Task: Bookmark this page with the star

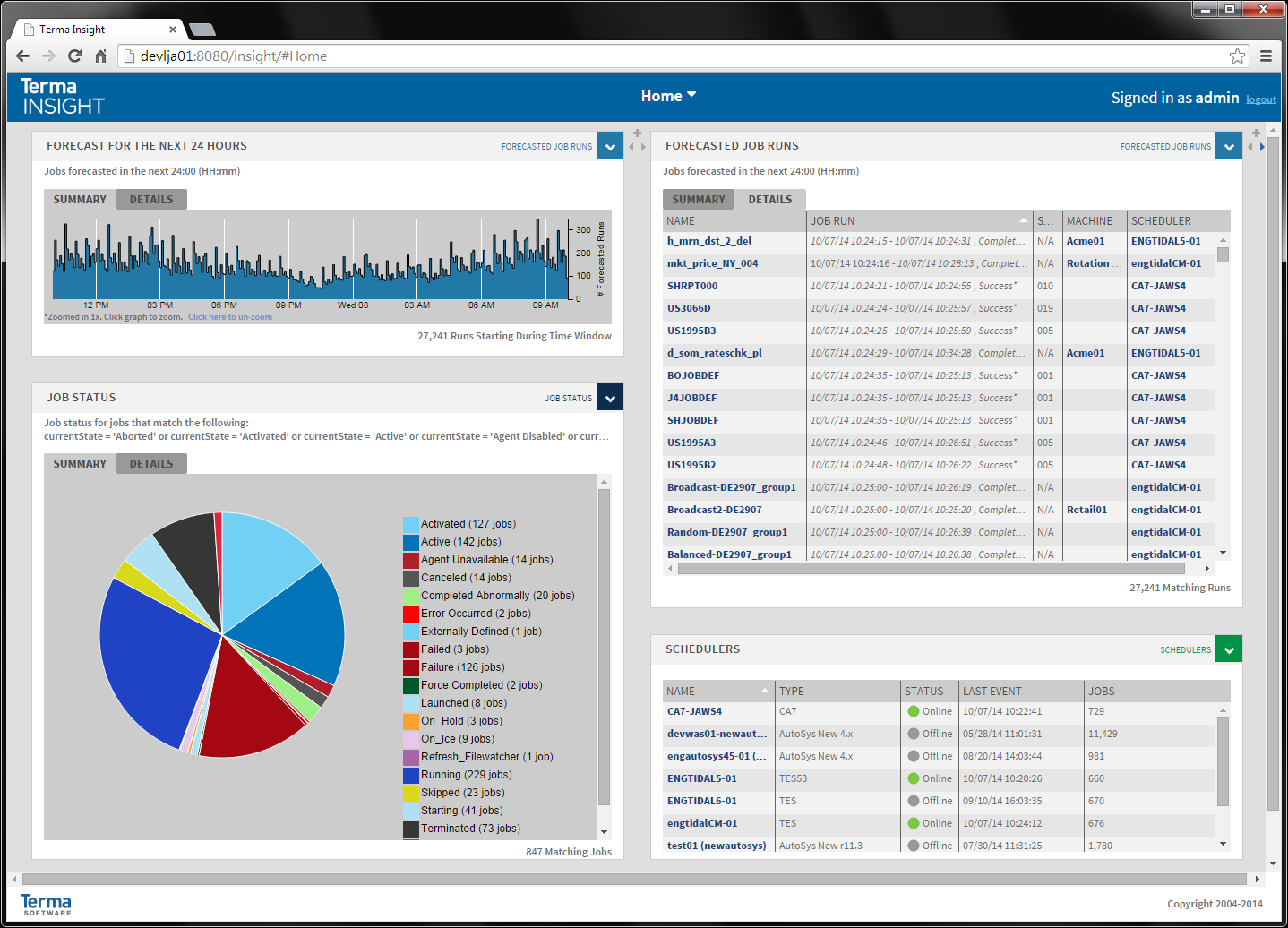Action: tap(1237, 56)
